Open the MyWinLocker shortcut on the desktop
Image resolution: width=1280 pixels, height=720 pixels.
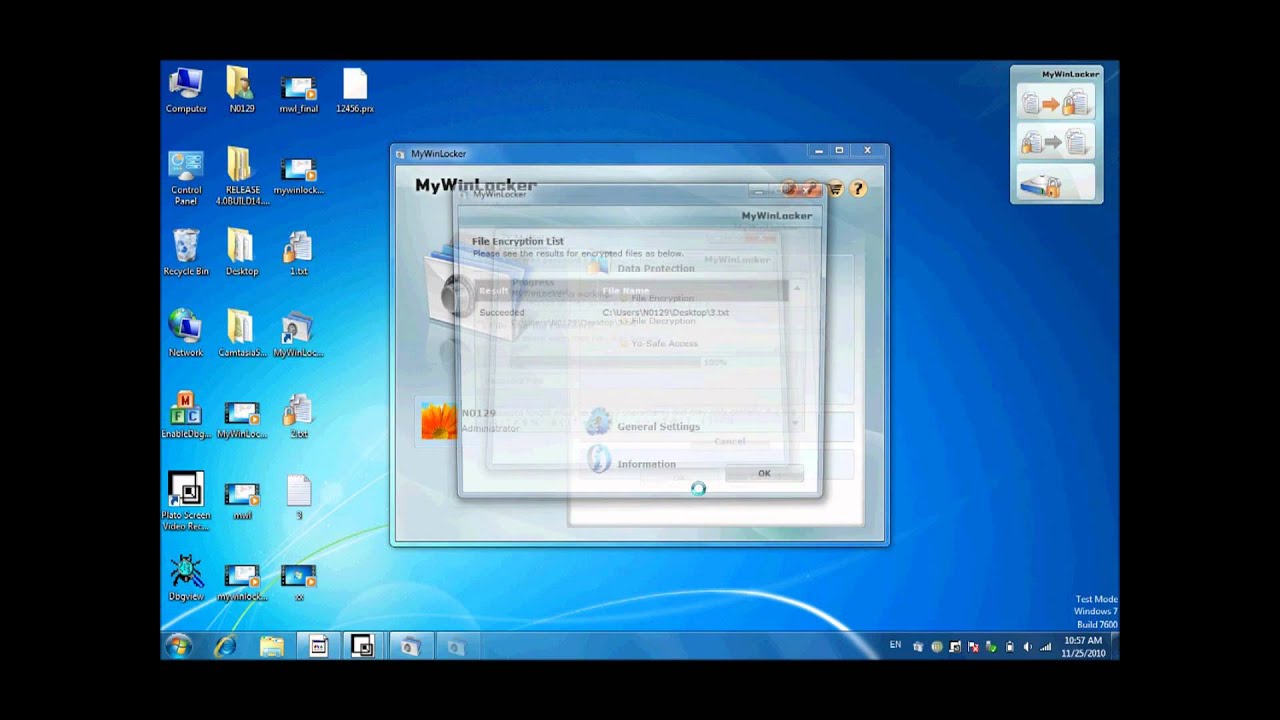(298, 335)
